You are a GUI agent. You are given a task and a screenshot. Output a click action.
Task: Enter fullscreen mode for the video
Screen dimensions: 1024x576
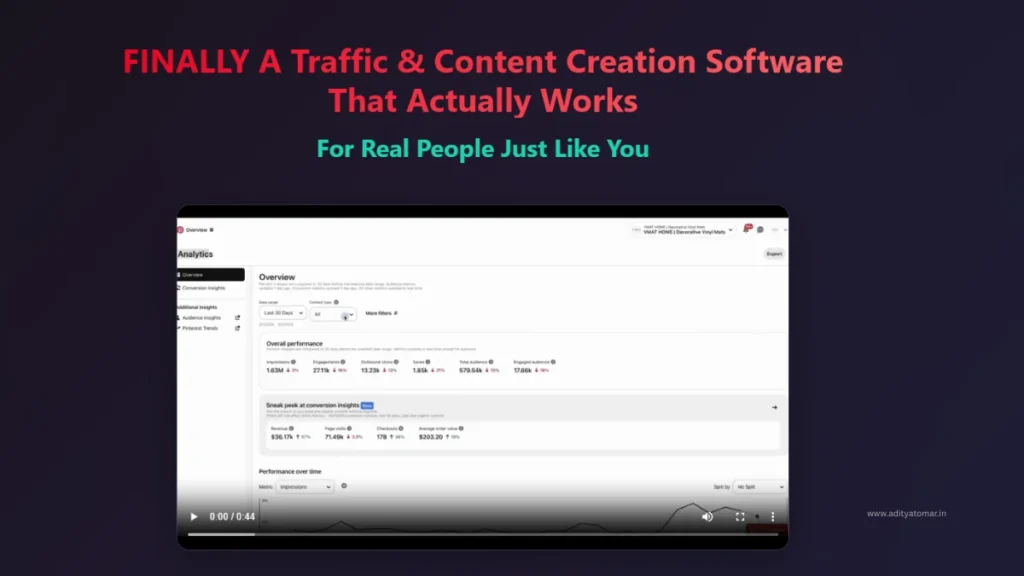(x=740, y=517)
